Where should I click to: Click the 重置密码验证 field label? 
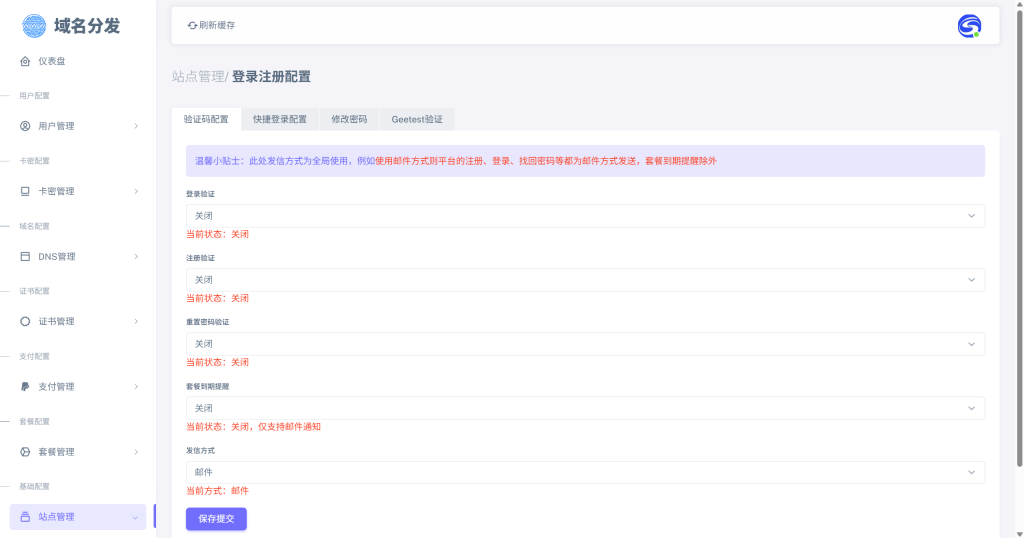[x=207, y=322]
